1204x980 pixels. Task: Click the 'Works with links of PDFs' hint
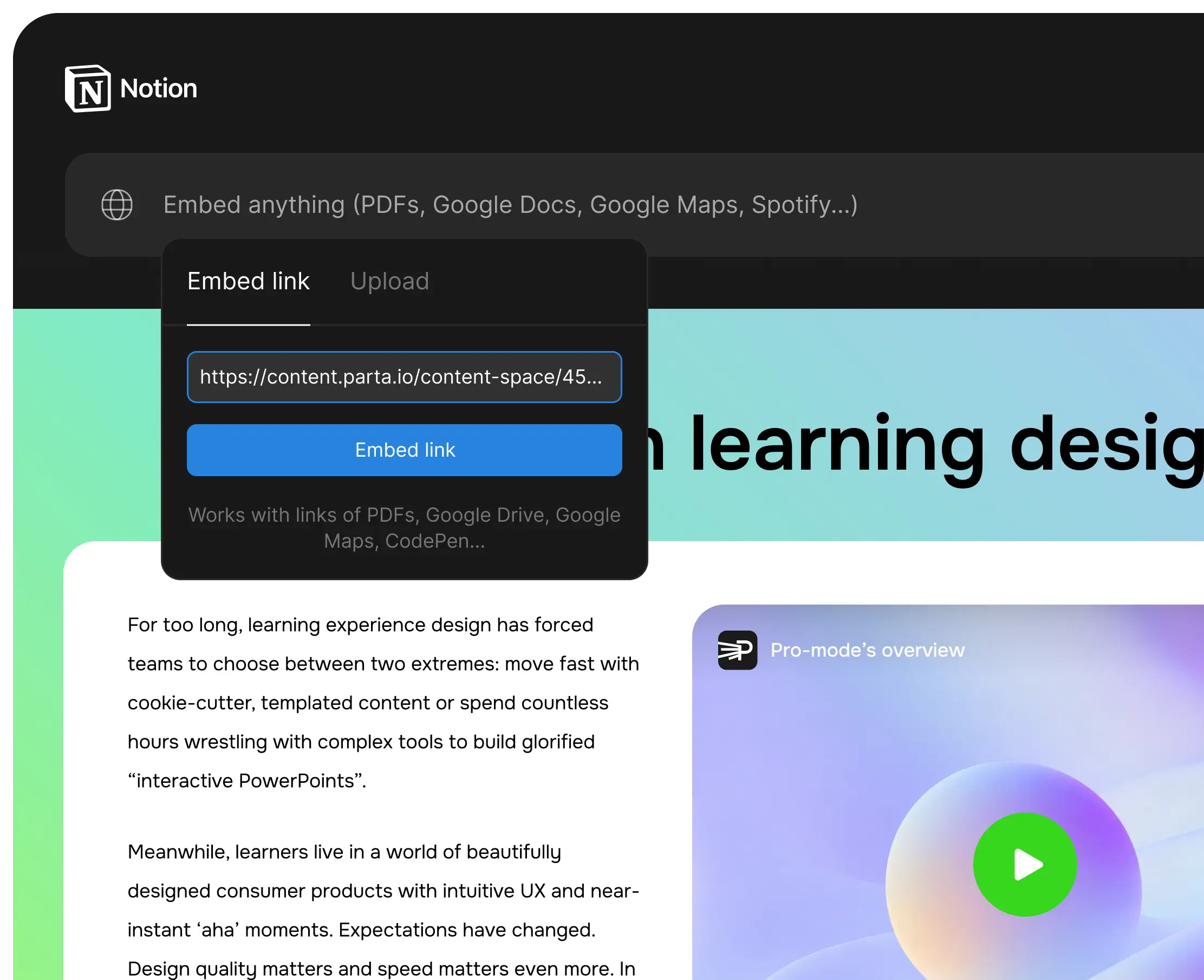pyautogui.click(x=404, y=515)
